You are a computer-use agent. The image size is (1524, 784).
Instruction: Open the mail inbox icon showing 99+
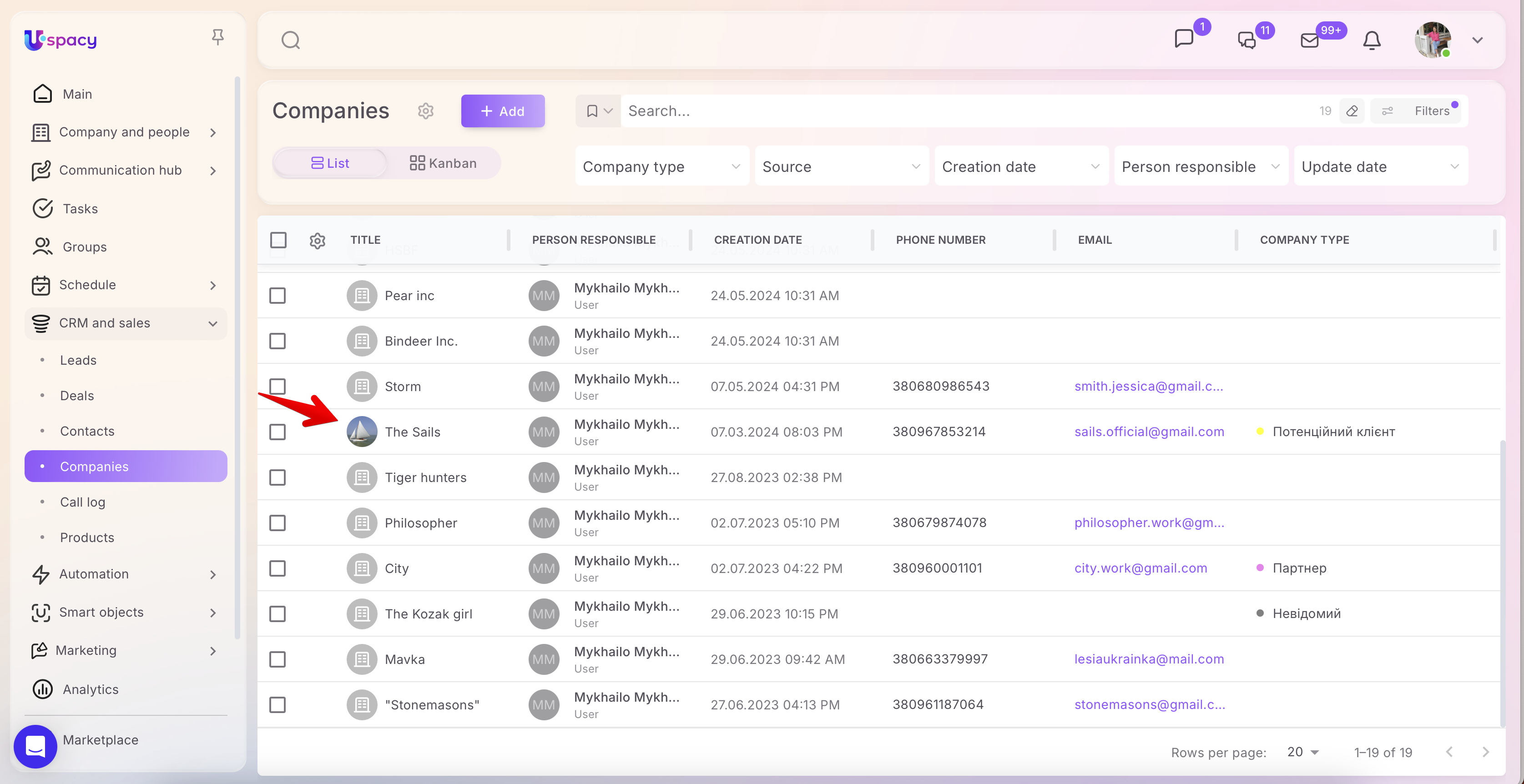coord(1309,40)
